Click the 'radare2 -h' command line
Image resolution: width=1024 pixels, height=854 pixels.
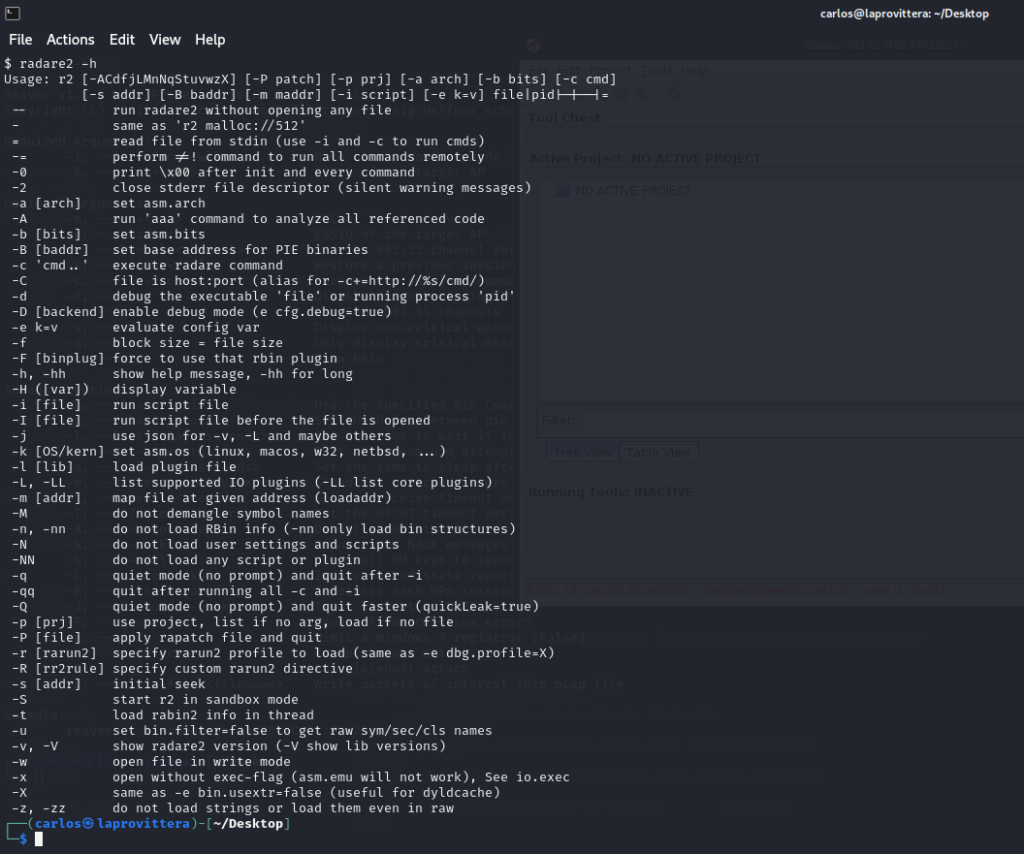50,63
